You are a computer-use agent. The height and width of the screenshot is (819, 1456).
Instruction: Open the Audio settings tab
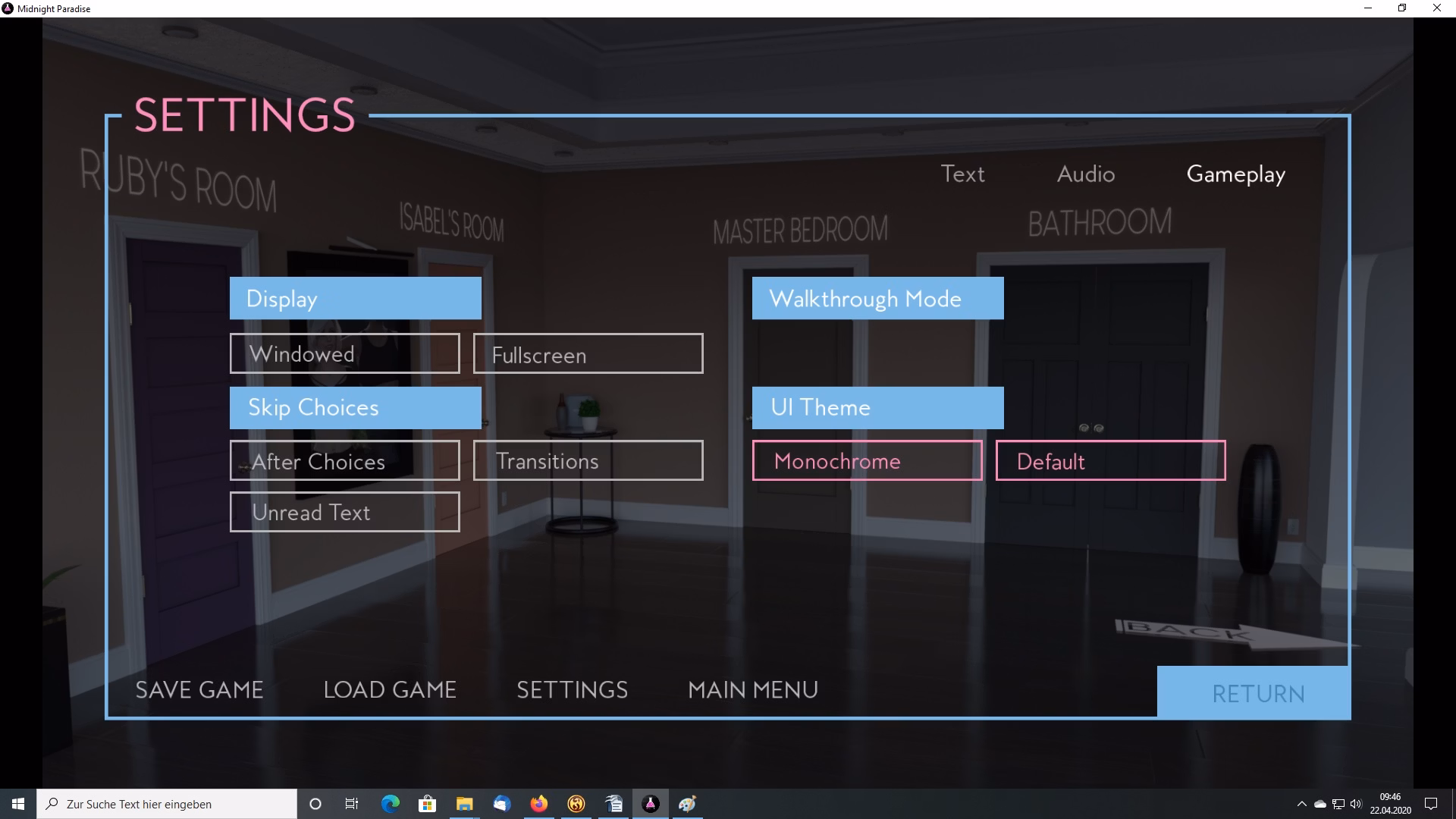(1085, 174)
